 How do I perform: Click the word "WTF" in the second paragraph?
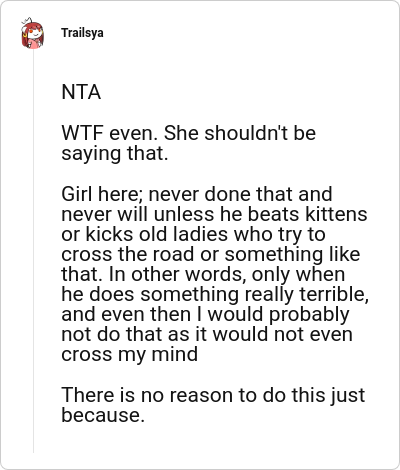point(82,133)
